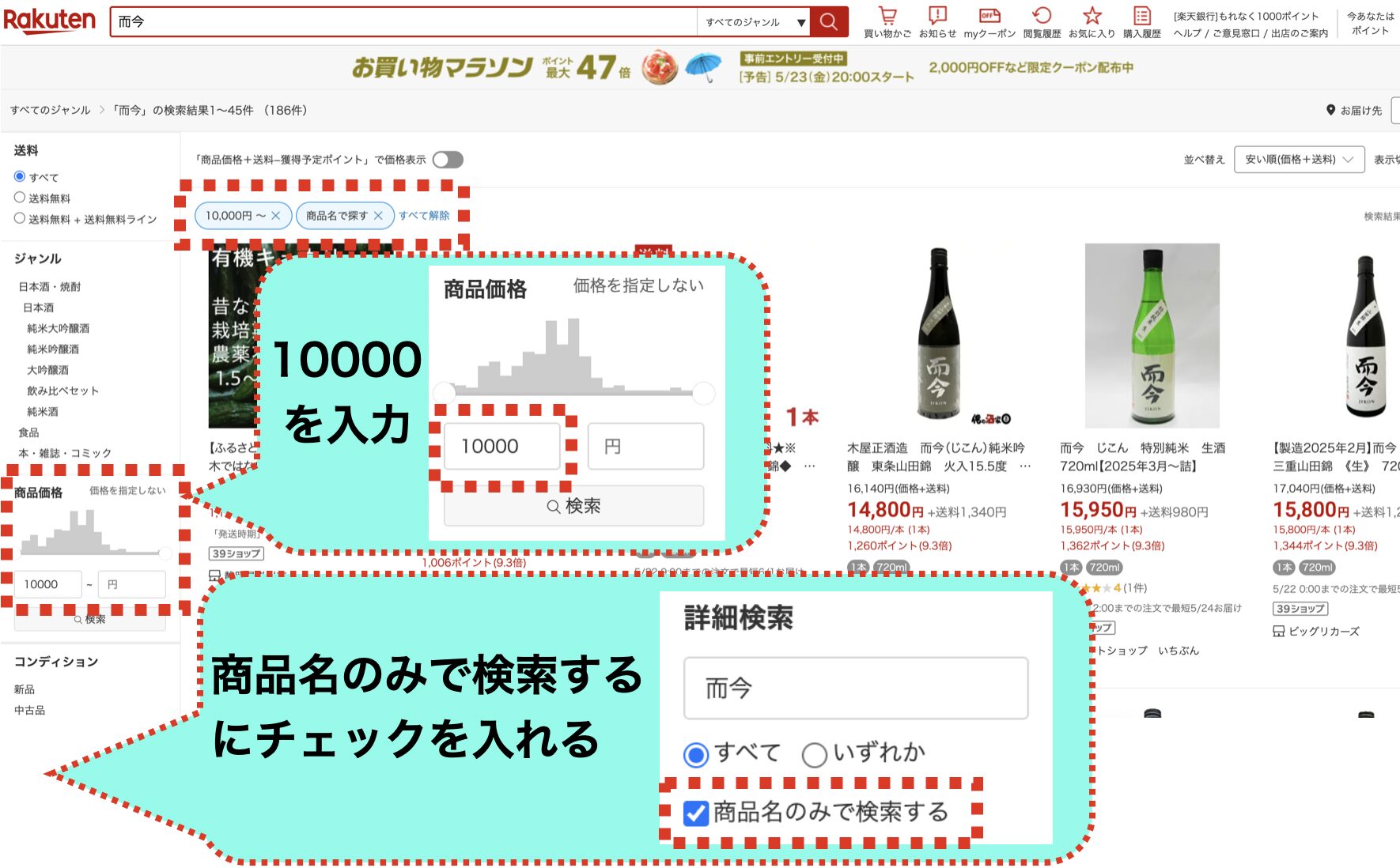1400x868 pixels.
Task: Click the すべてのジャンル breadcrumb link
Action: (x=50, y=110)
